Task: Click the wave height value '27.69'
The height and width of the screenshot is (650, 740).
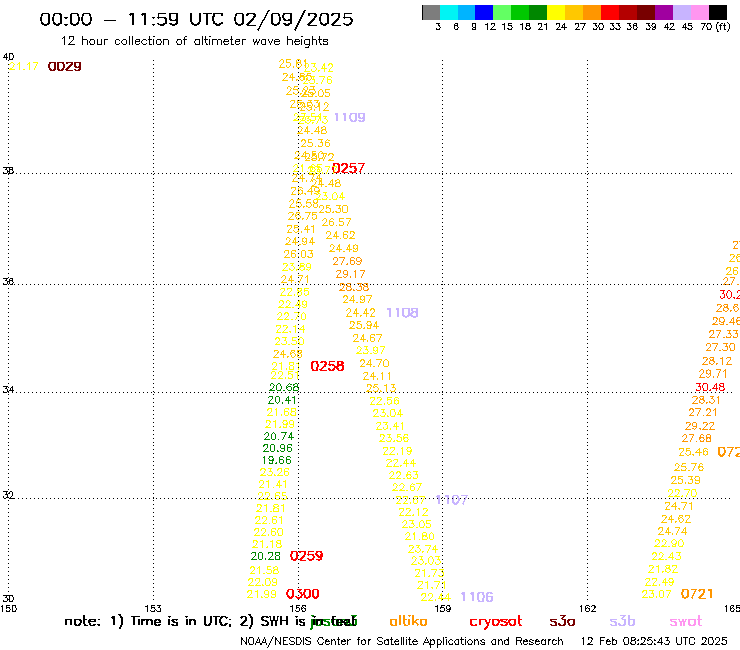Action: point(347,261)
